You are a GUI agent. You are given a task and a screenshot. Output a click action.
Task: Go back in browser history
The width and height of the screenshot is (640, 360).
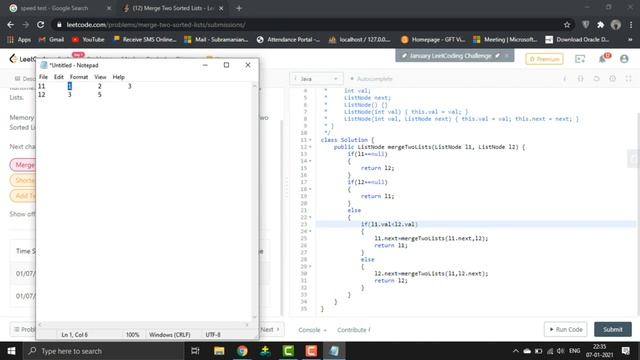[11, 25]
